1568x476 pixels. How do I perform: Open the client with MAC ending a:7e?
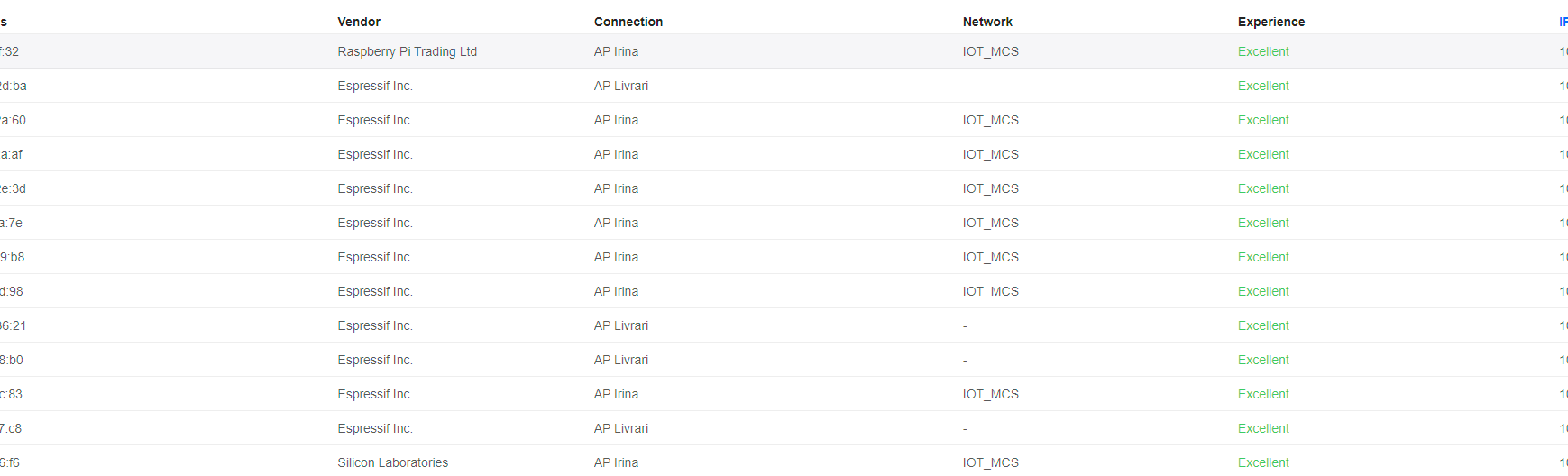click(12, 223)
